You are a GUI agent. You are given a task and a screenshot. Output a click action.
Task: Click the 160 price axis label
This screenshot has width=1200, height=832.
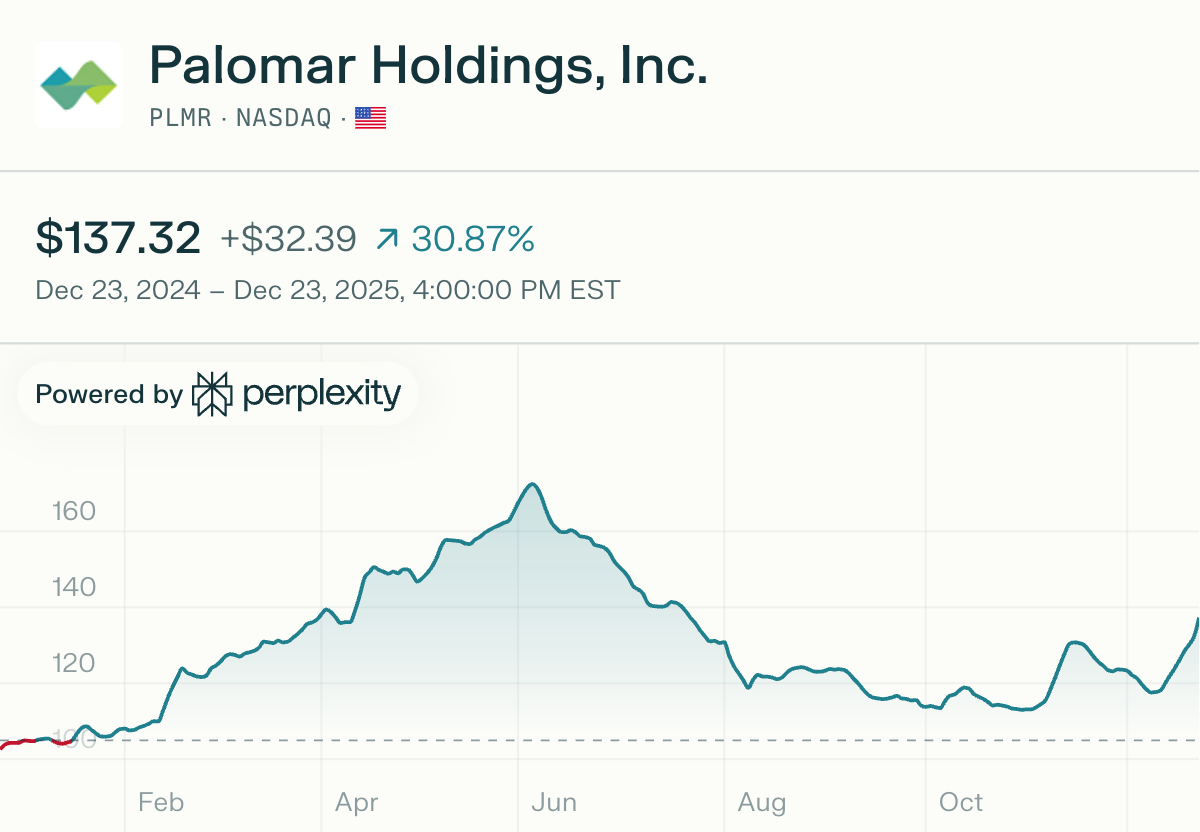73,512
